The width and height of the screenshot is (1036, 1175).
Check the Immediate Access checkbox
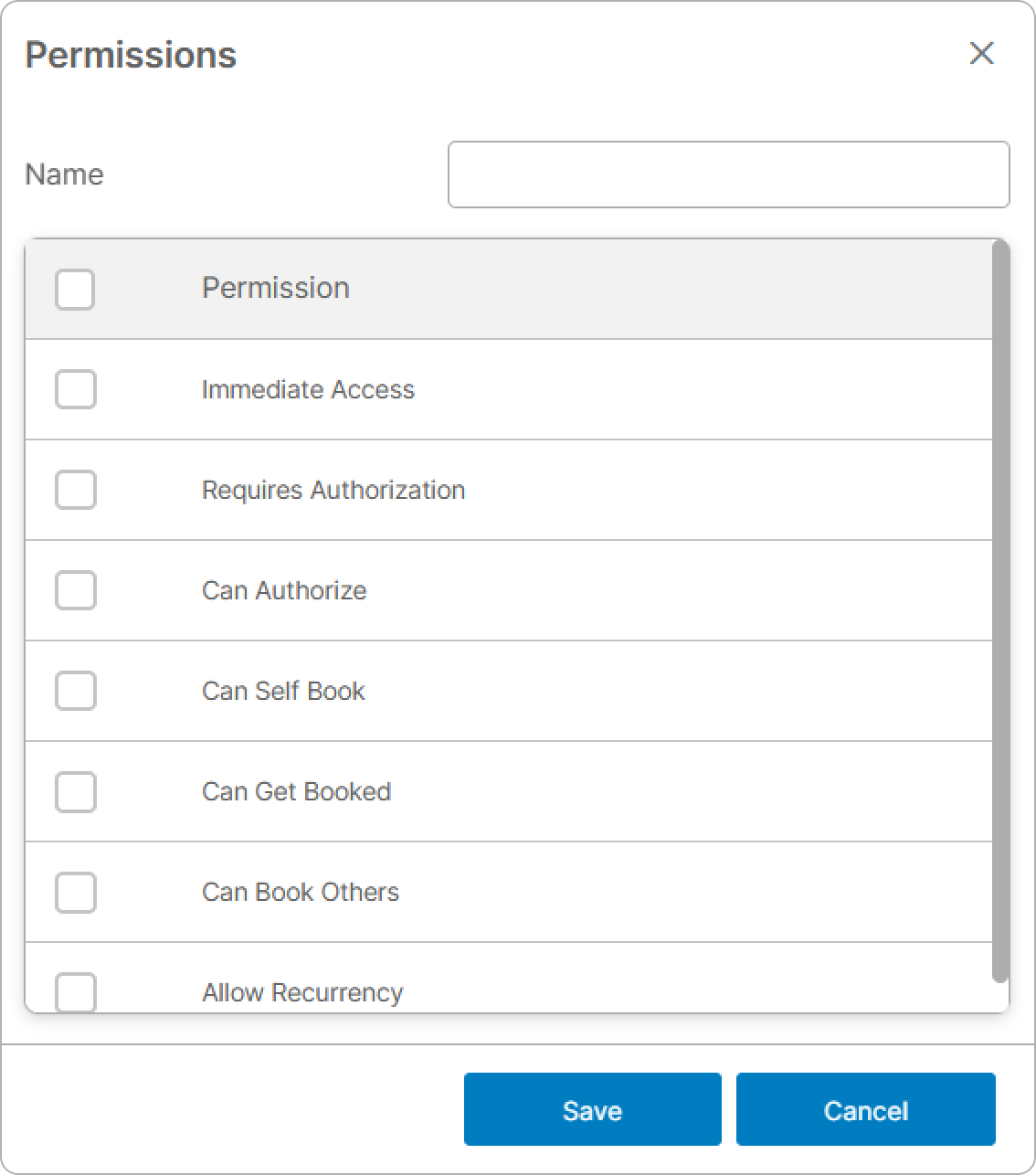tap(75, 389)
